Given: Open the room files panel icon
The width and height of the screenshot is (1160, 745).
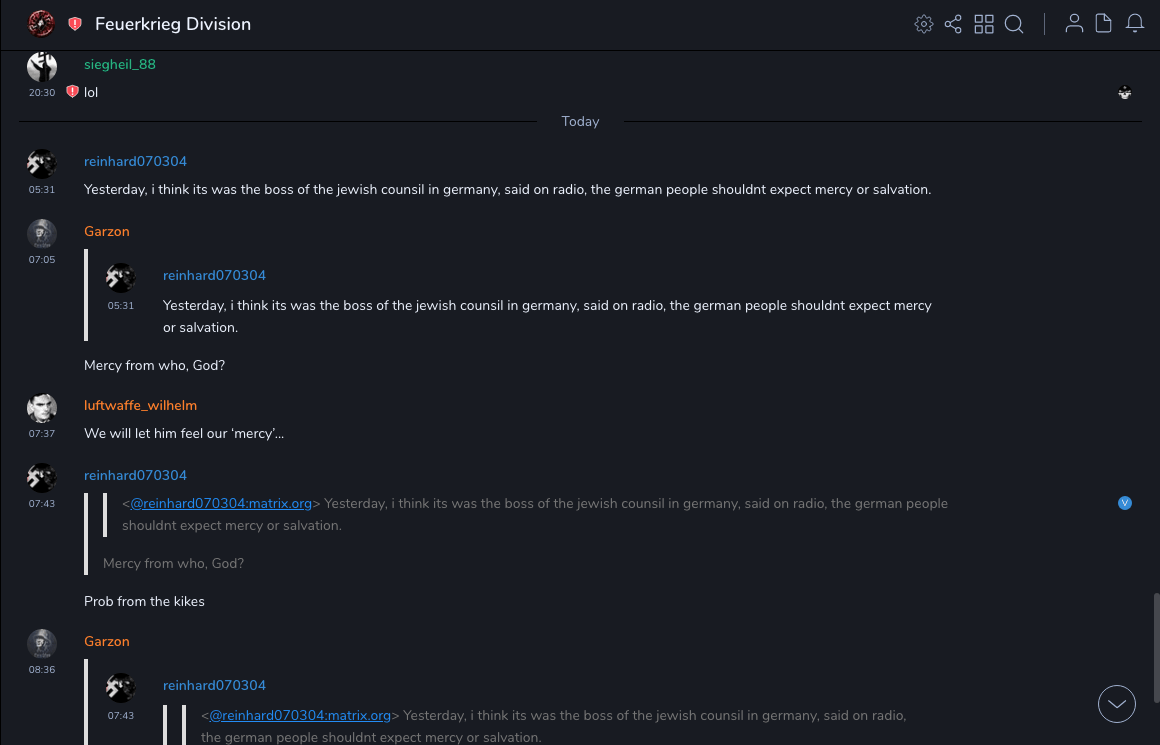Looking at the screenshot, I should [1104, 24].
